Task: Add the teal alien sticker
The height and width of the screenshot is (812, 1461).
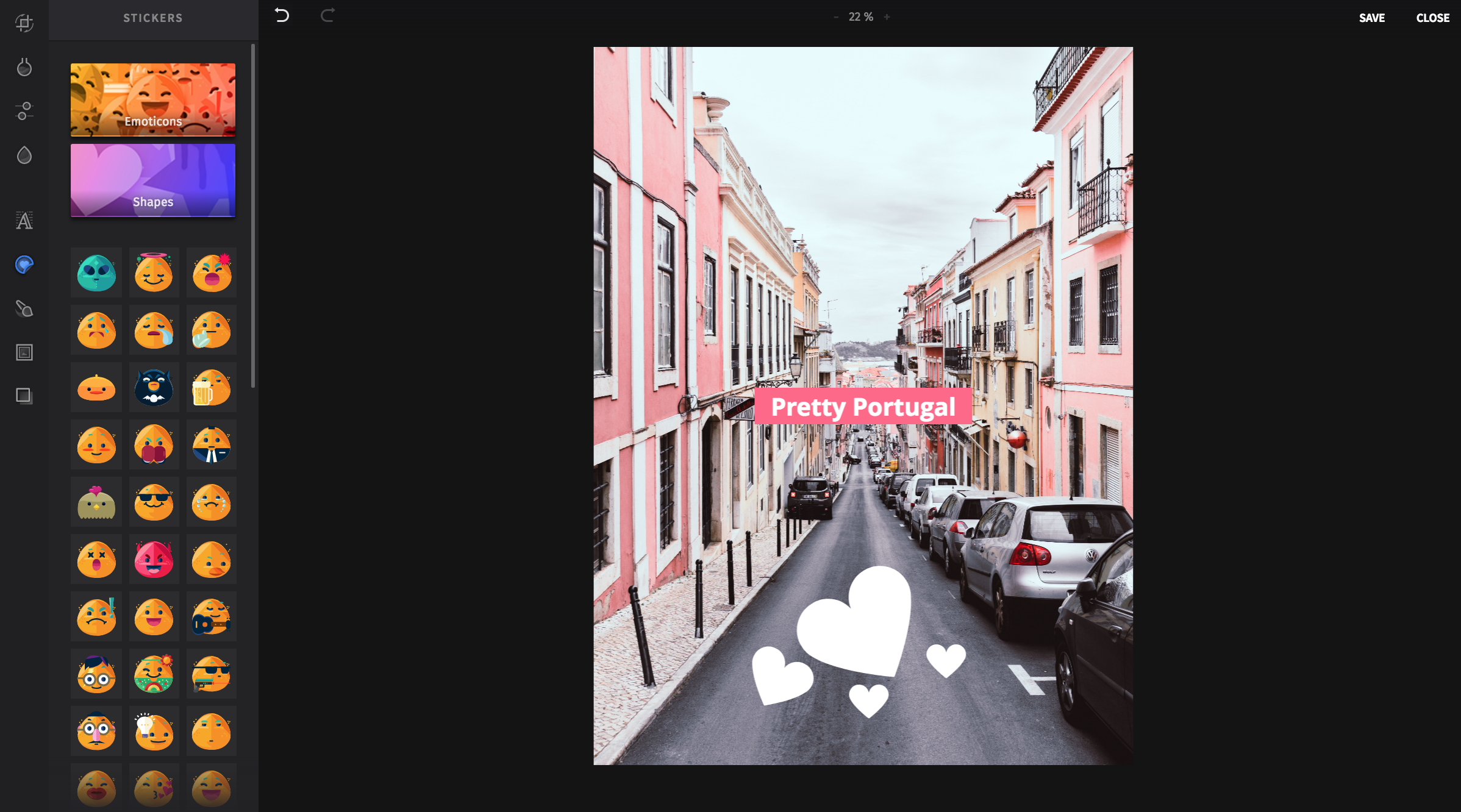Action: coord(96,272)
